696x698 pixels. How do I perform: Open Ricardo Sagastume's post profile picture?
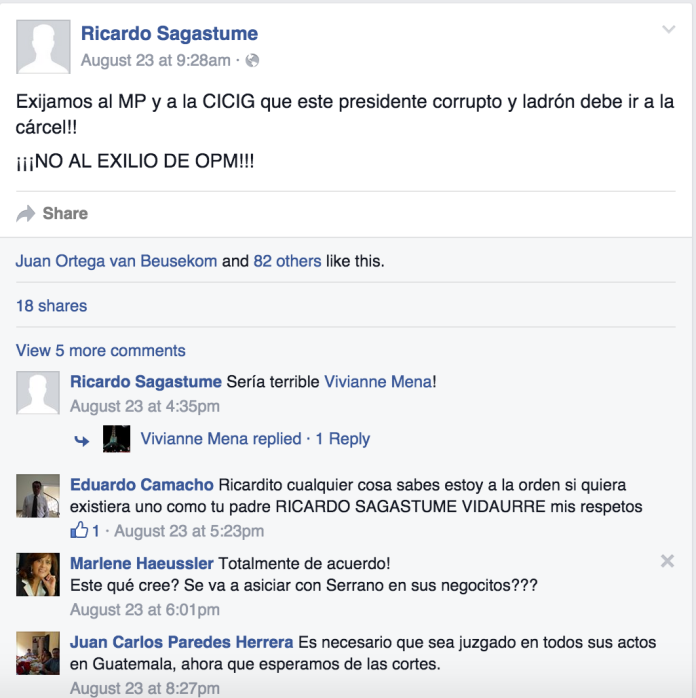[43, 47]
